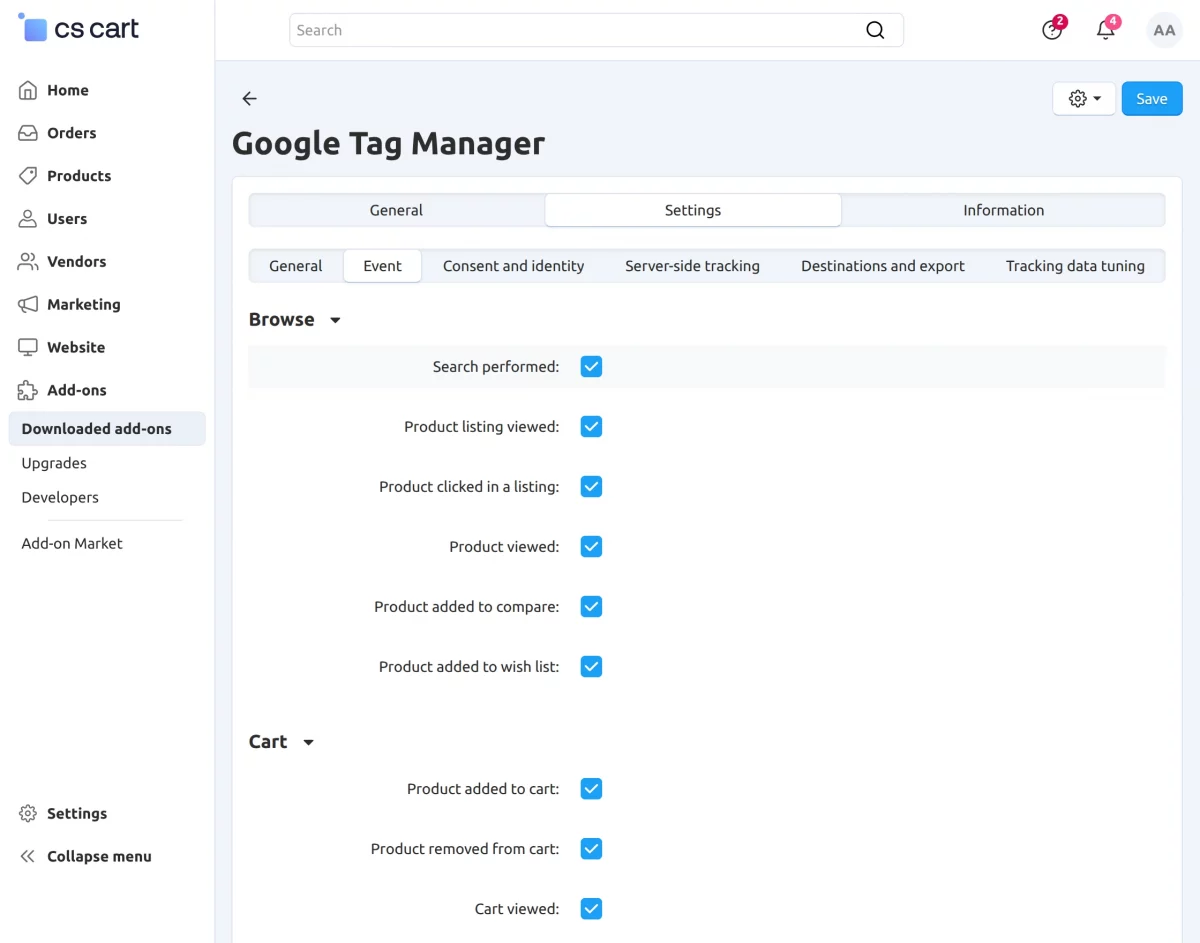
Task: Open the AA user avatar menu
Action: pyautogui.click(x=1164, y=30)
